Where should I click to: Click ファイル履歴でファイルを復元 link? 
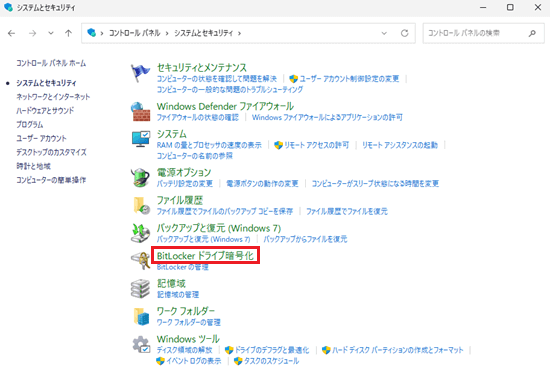point(347,211)
